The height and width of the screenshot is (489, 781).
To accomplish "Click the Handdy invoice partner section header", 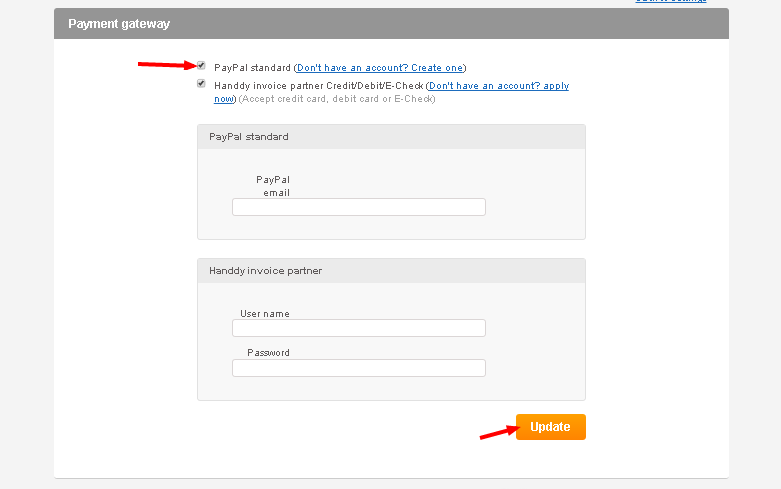I will pos(391,271).
